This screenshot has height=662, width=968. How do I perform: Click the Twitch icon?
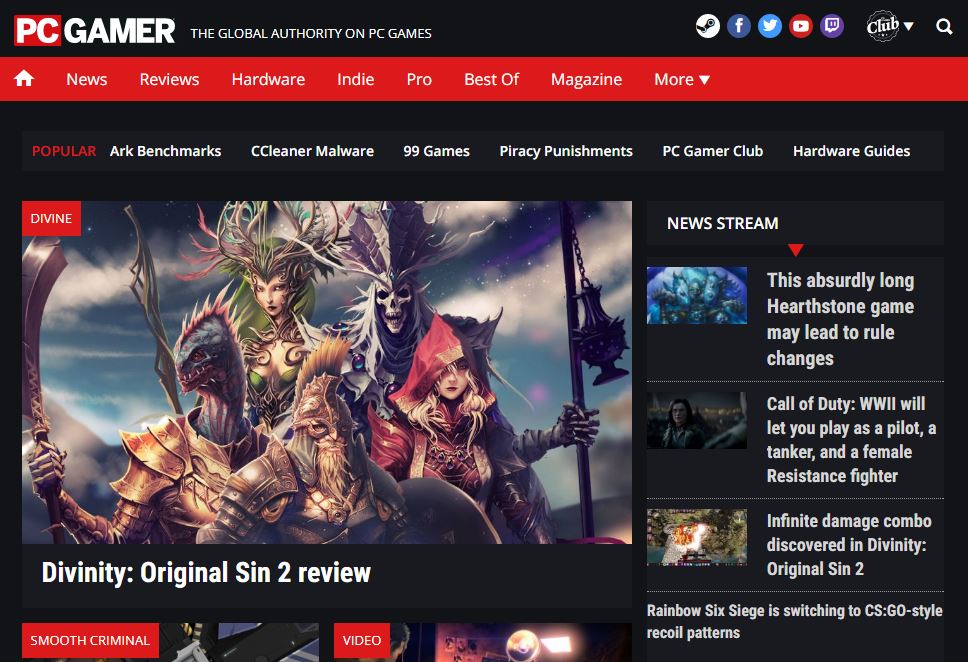(832, 26)
